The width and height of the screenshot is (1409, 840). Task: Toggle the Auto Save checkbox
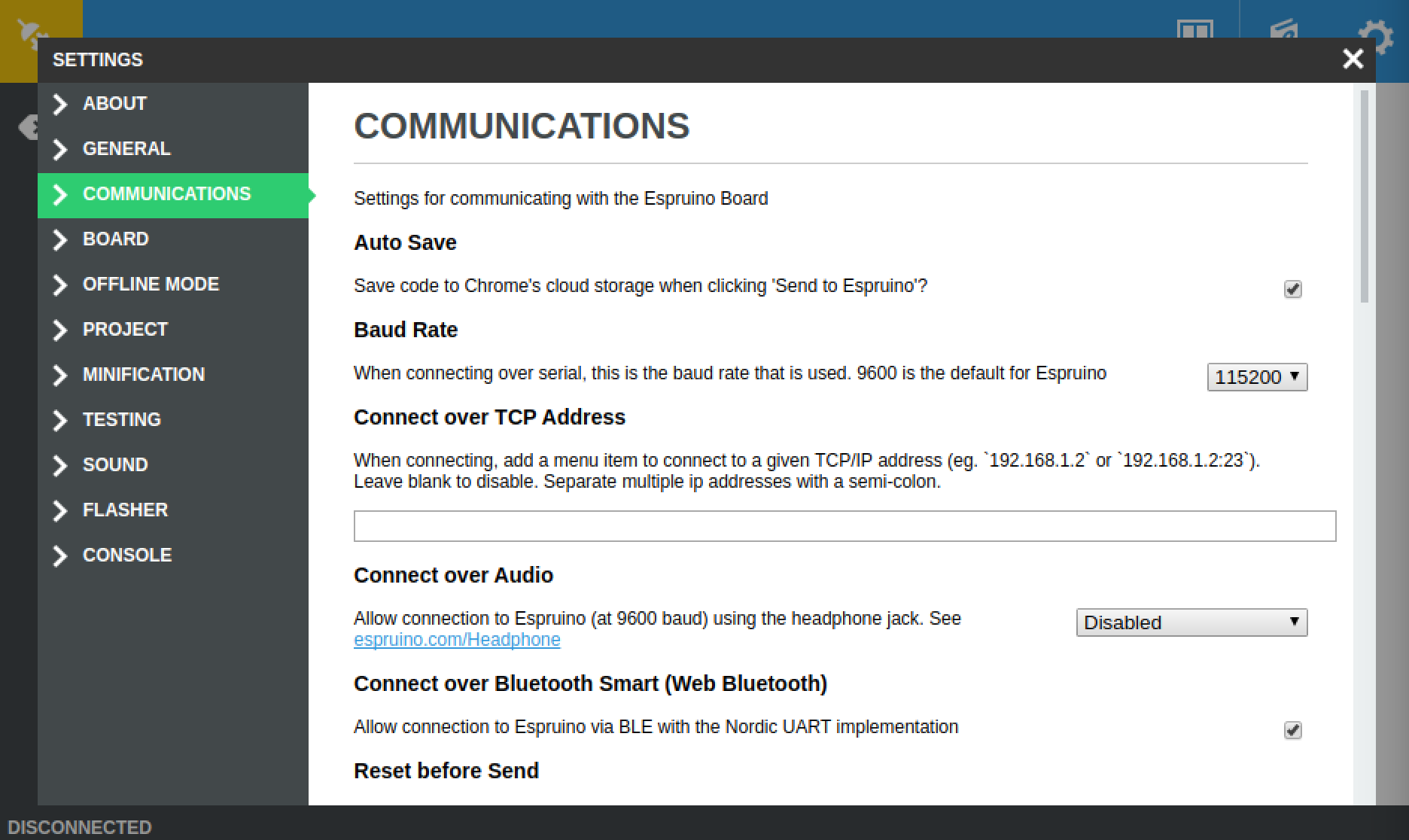[x=1292, y=289]
